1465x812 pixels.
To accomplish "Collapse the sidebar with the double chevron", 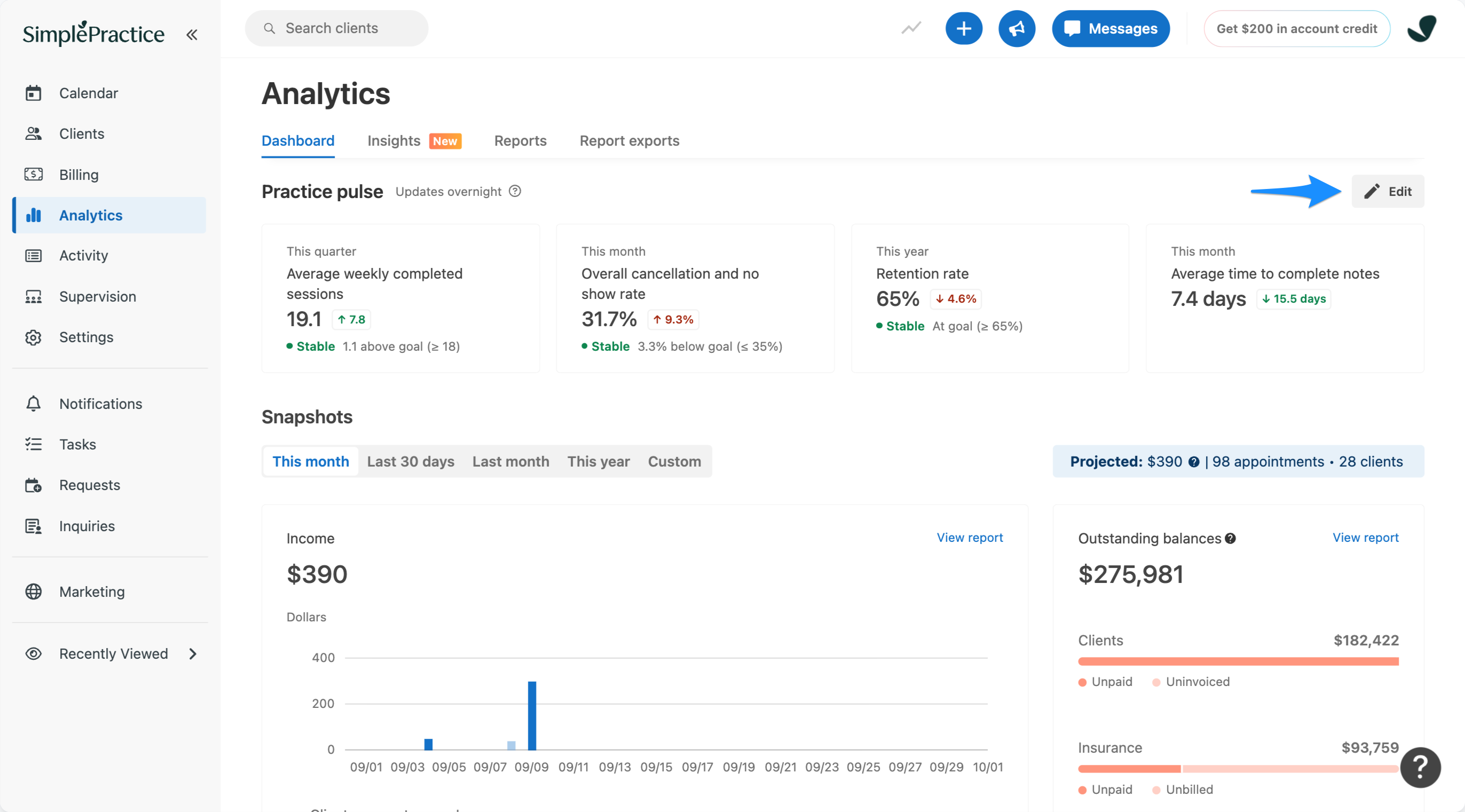I will point(192,35).
